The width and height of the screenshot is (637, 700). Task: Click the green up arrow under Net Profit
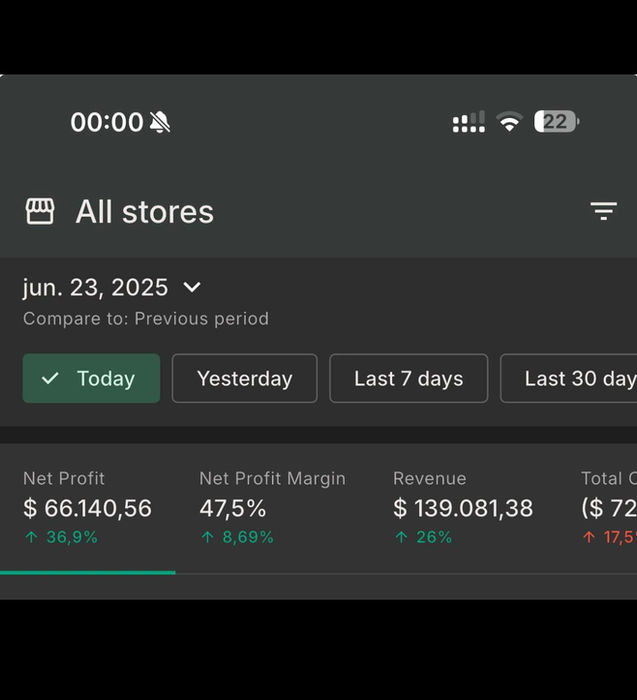point(31,537)
